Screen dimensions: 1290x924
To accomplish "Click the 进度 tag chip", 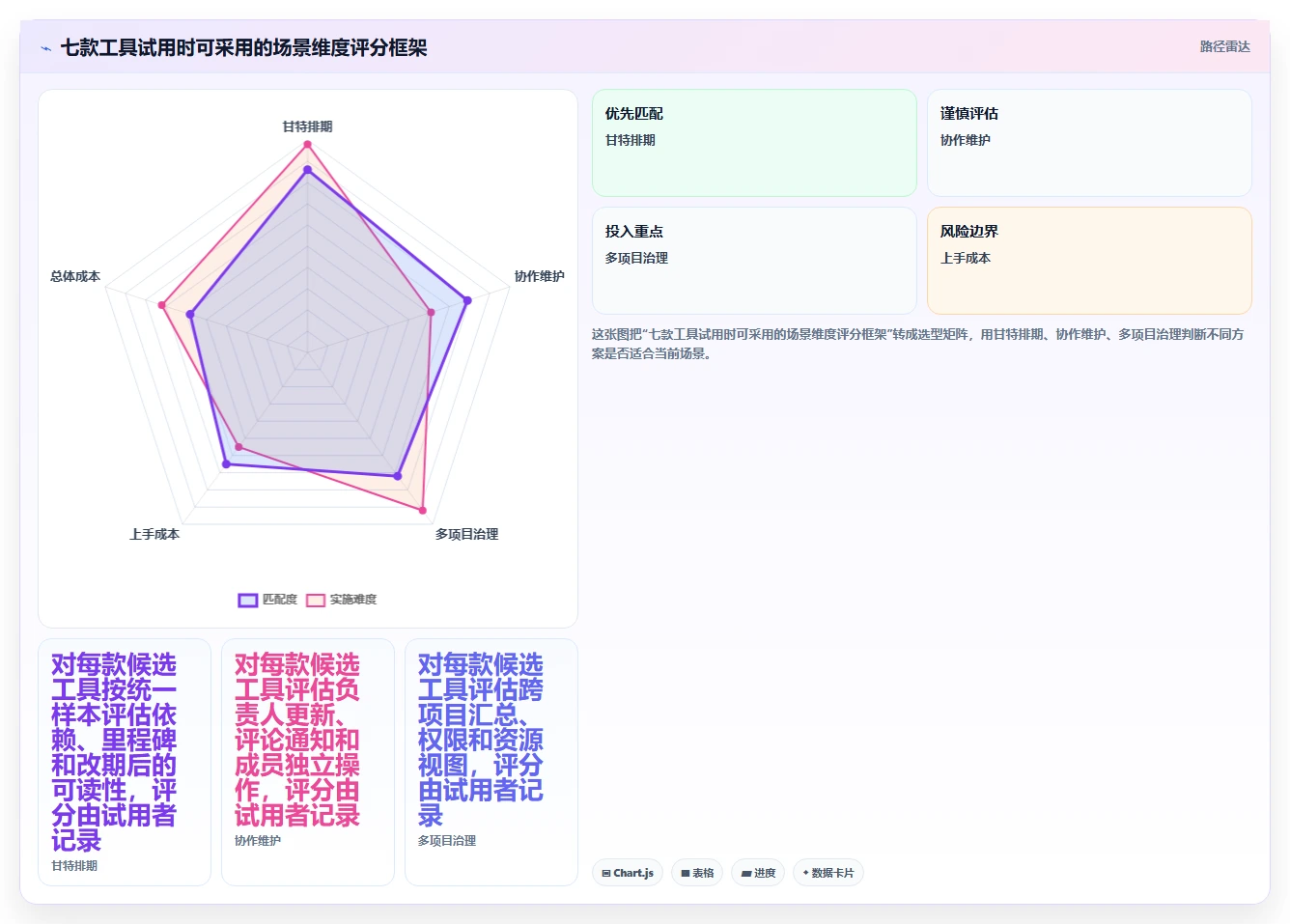I will point(758,873).
